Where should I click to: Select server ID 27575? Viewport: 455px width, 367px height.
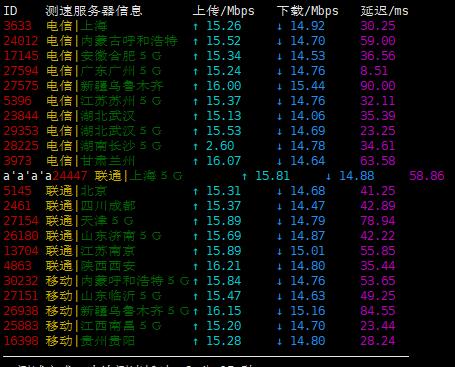point(21,86)
